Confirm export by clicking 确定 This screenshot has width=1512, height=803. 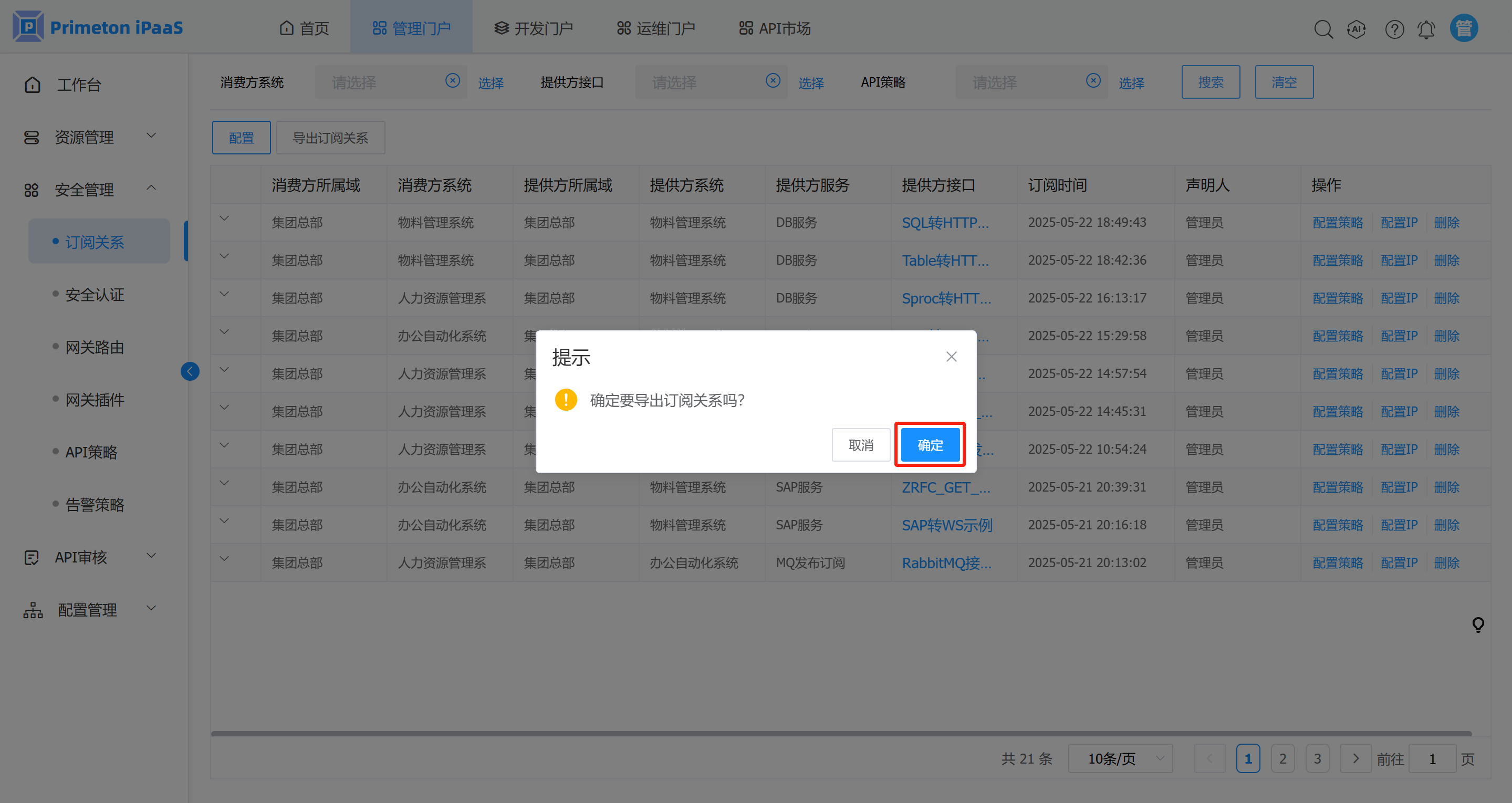pyautogui.click(x=930, y=445)
